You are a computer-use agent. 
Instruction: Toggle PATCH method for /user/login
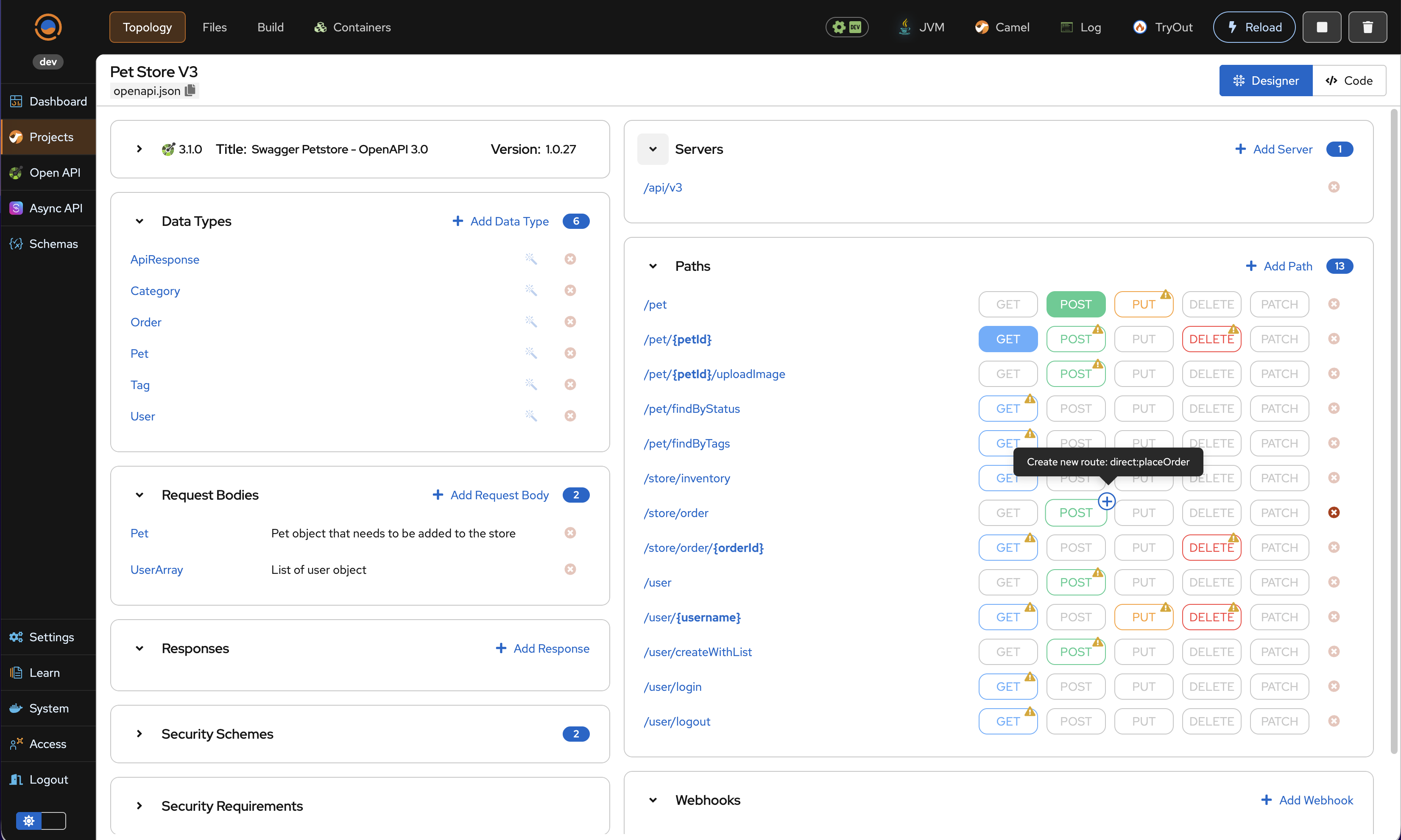pyautogui.click(x=1279, y=687)
